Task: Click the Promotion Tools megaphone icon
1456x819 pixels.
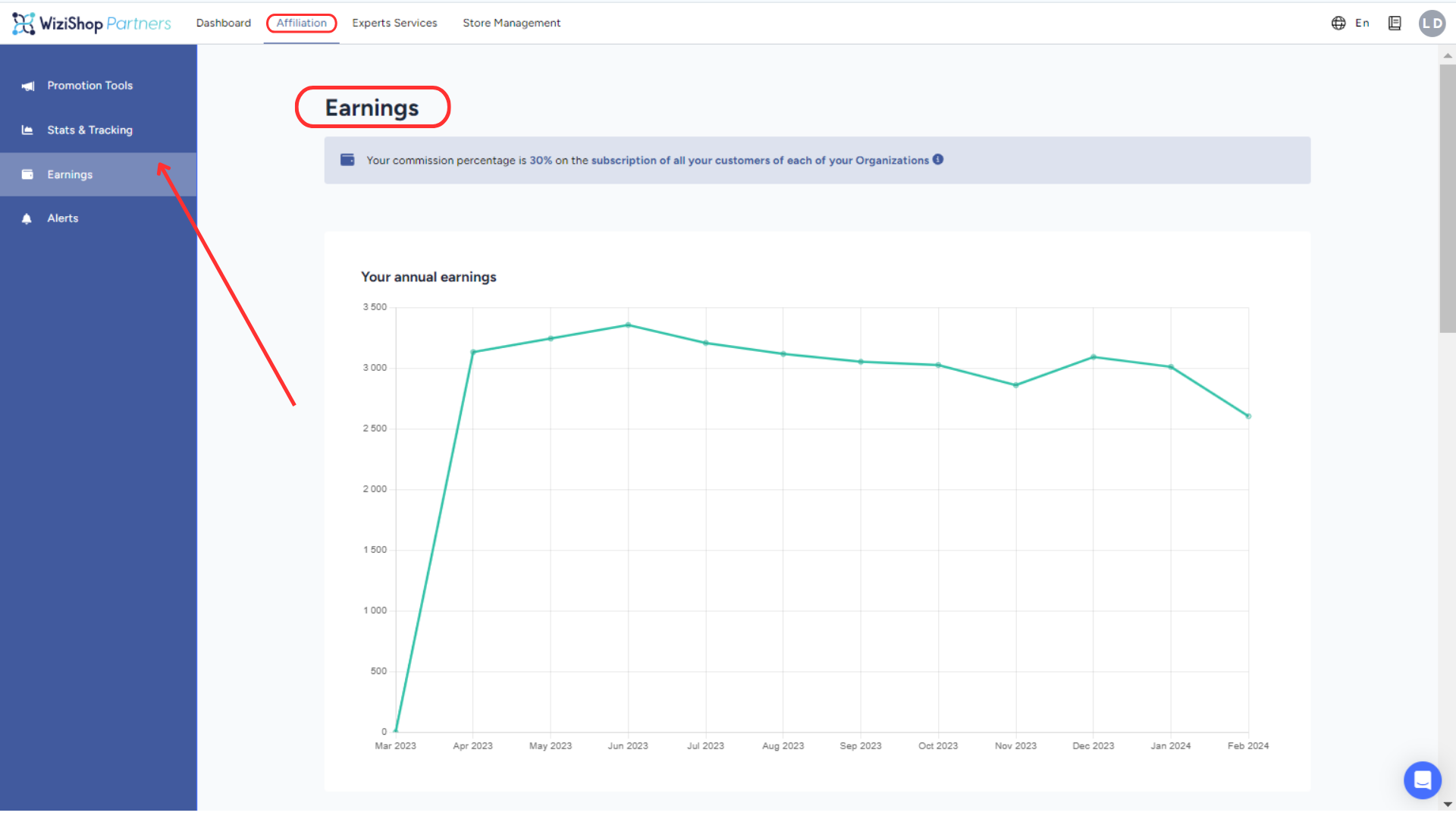Action: click(x=28, y=86)
